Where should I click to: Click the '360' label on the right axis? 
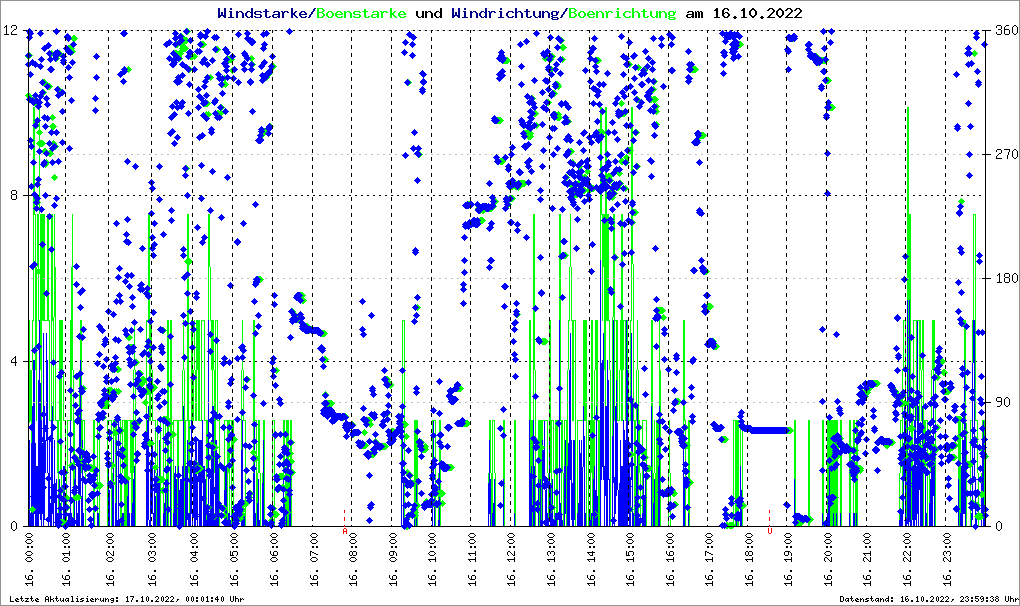1004,30
